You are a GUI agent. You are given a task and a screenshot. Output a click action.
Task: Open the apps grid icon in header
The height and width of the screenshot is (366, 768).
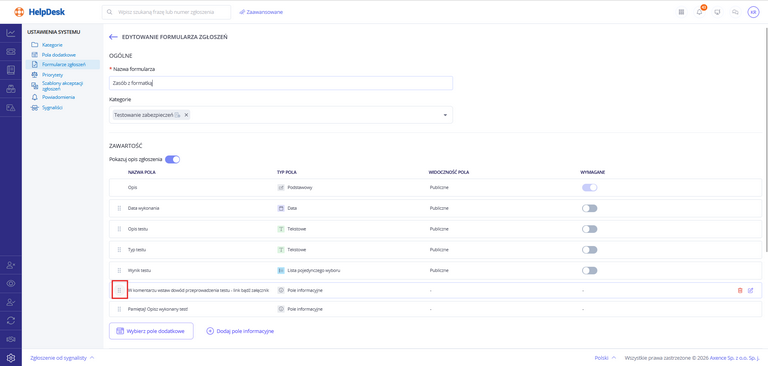pyautogui.click(x=681, y=12)
